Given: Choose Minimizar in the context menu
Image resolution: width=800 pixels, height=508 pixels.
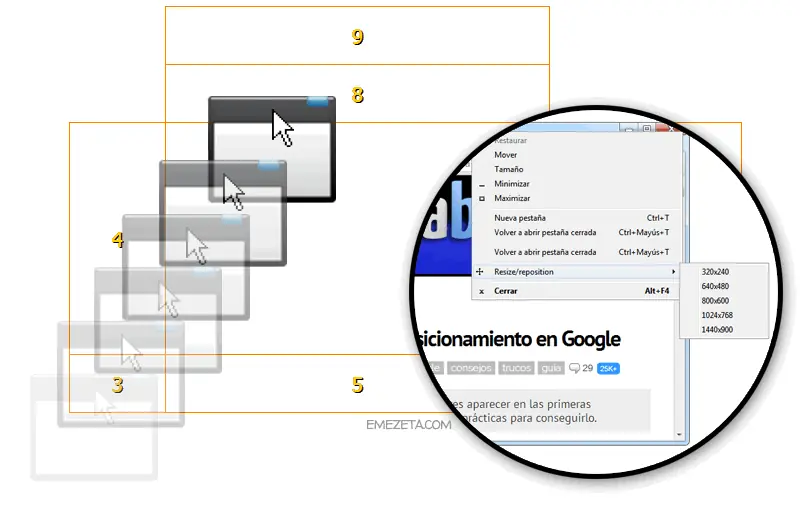Looking at the screenshot, I should (x=577, y=184).
